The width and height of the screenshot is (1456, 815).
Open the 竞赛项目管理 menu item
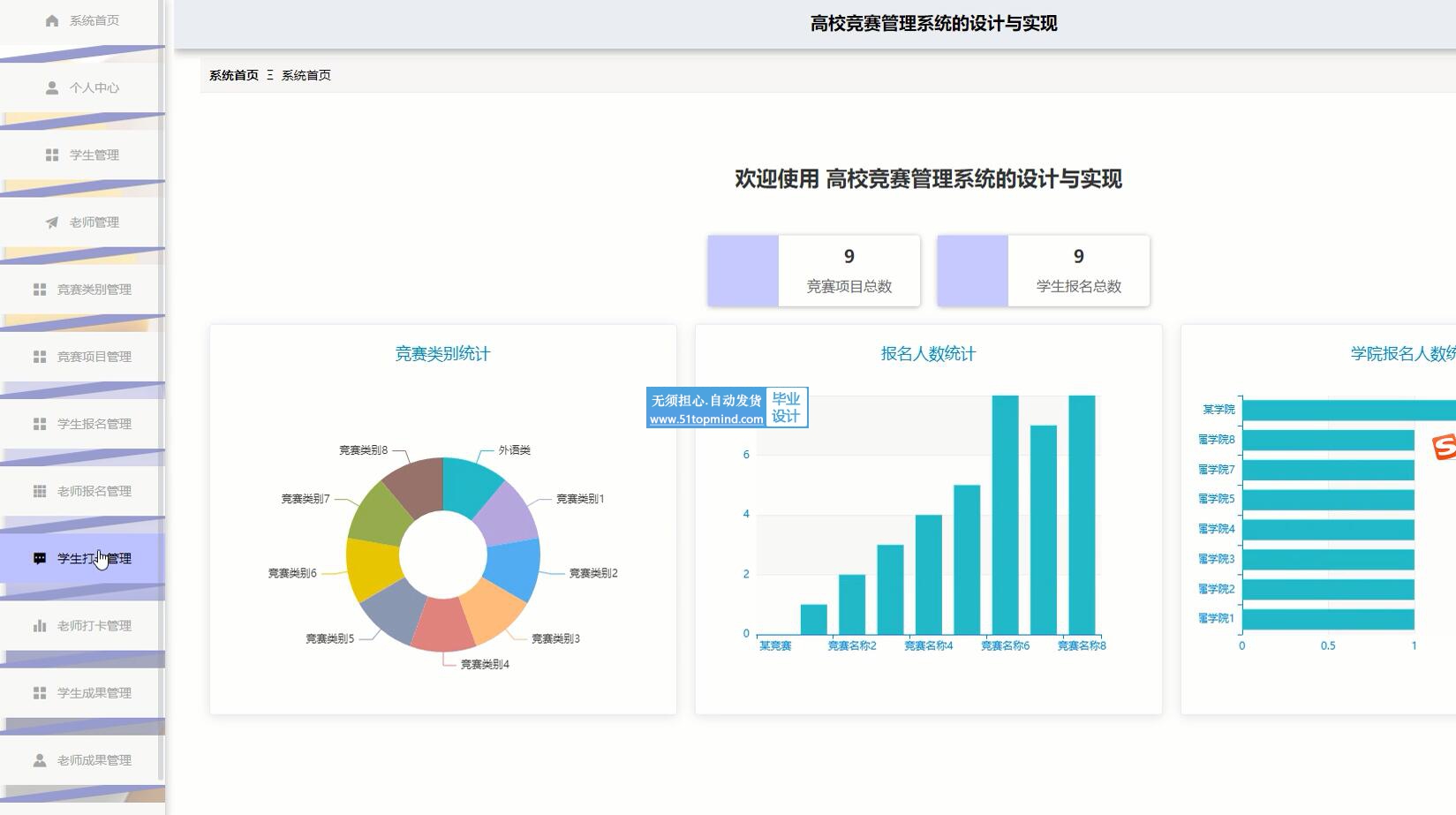coord(94,357)
